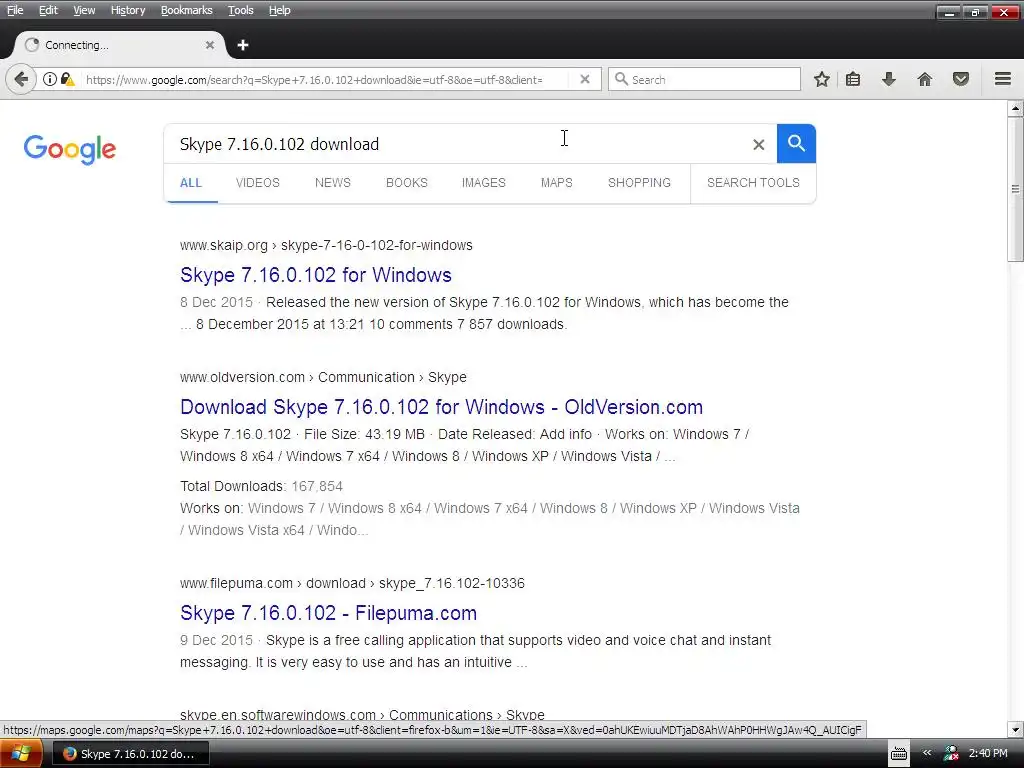
Task: Open site information icon in address bar
Action: coord(50,80)
